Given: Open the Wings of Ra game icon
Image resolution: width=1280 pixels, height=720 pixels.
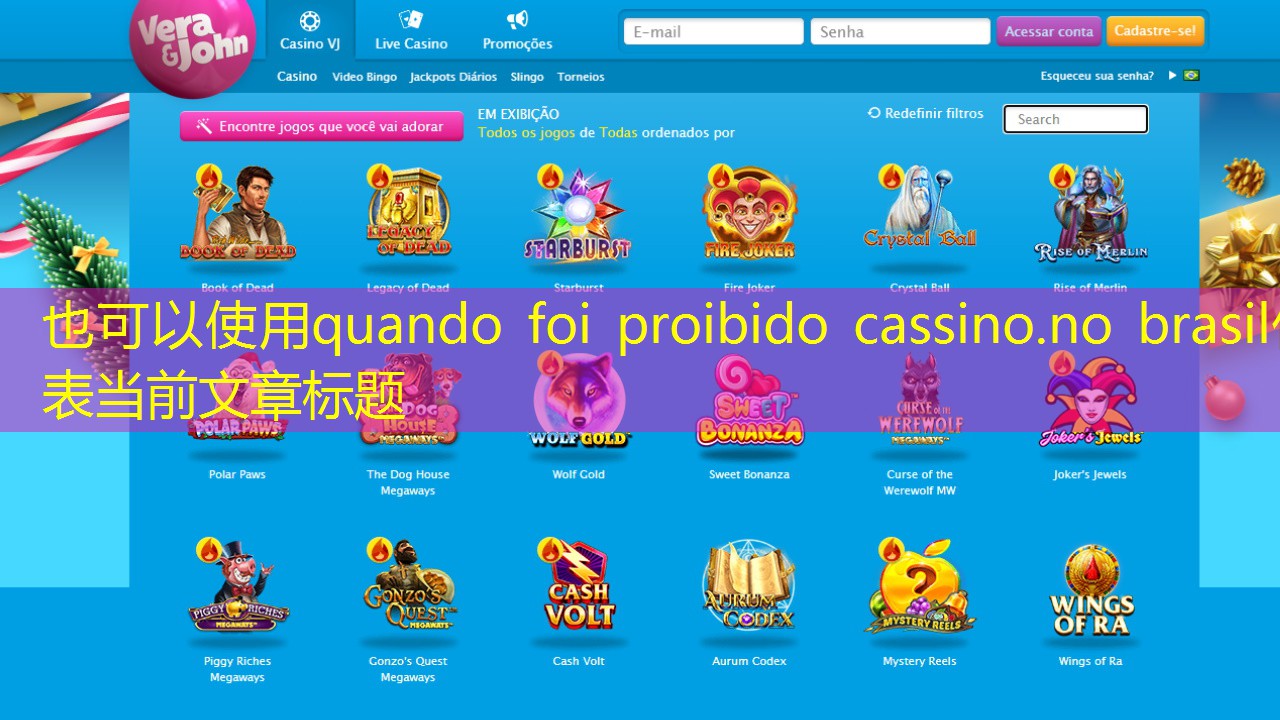Looking at the screenshot, I should pos(1090,590).
